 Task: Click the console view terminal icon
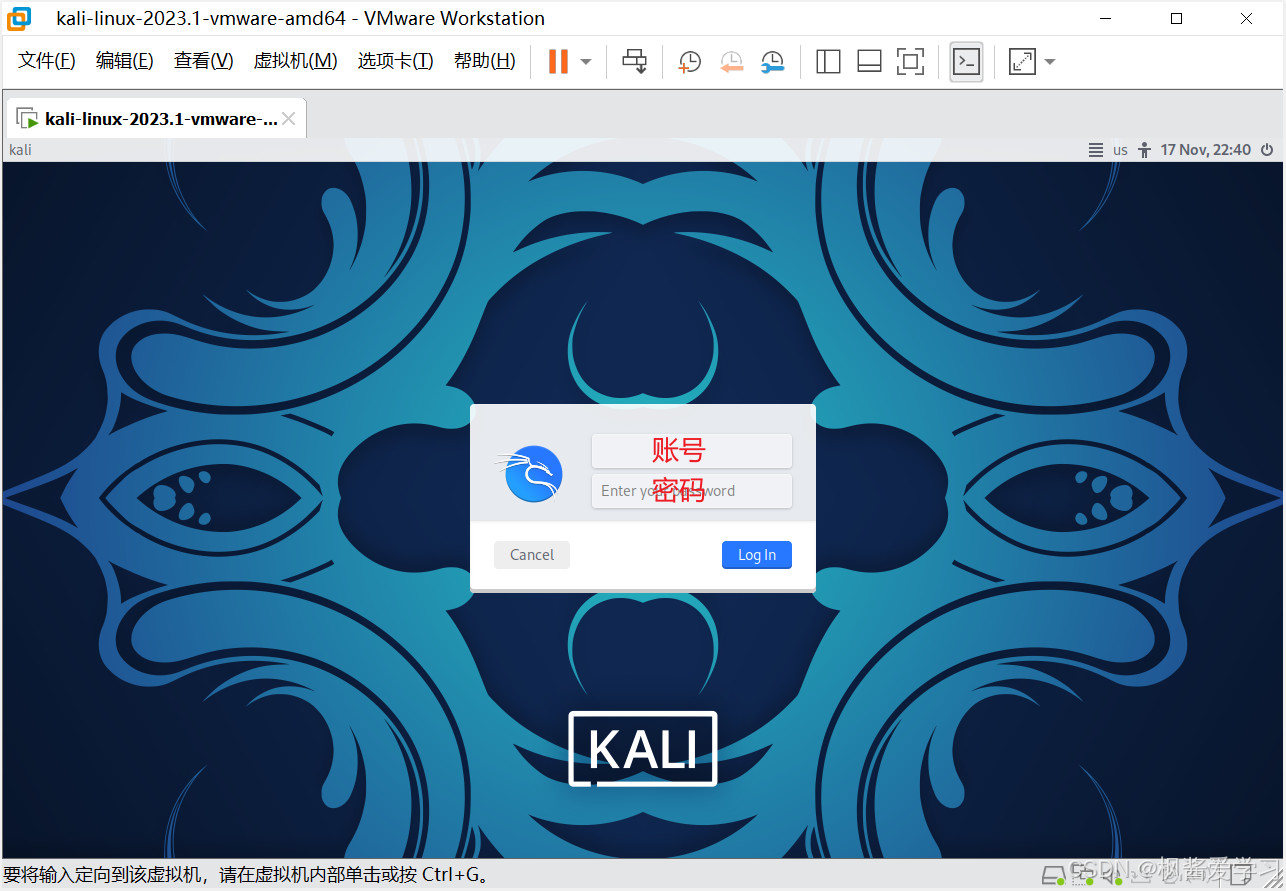[x=966, y=62]
